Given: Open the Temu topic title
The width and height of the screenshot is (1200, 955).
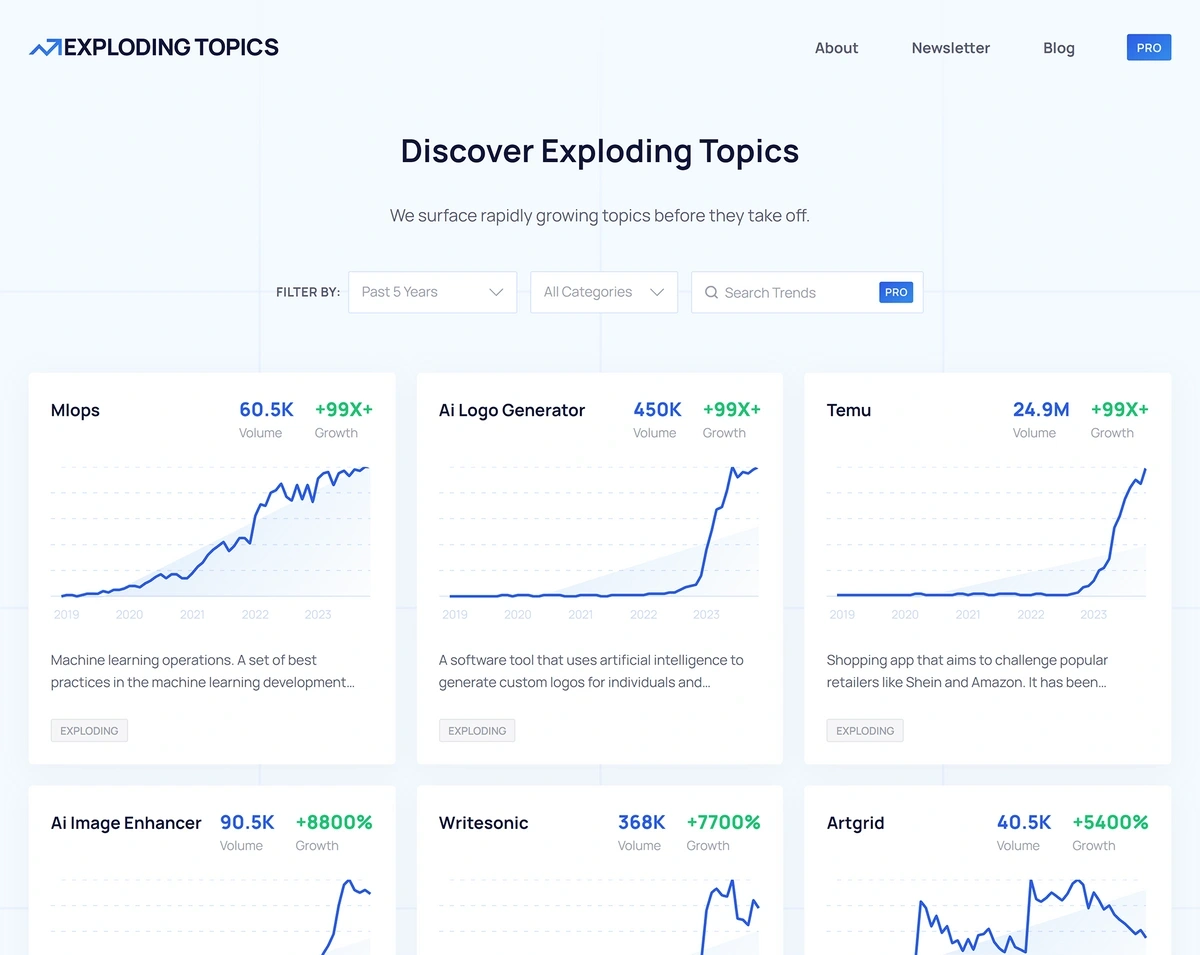Looking at the screenshot, I should pyautogui.click(x=849, y=410).
